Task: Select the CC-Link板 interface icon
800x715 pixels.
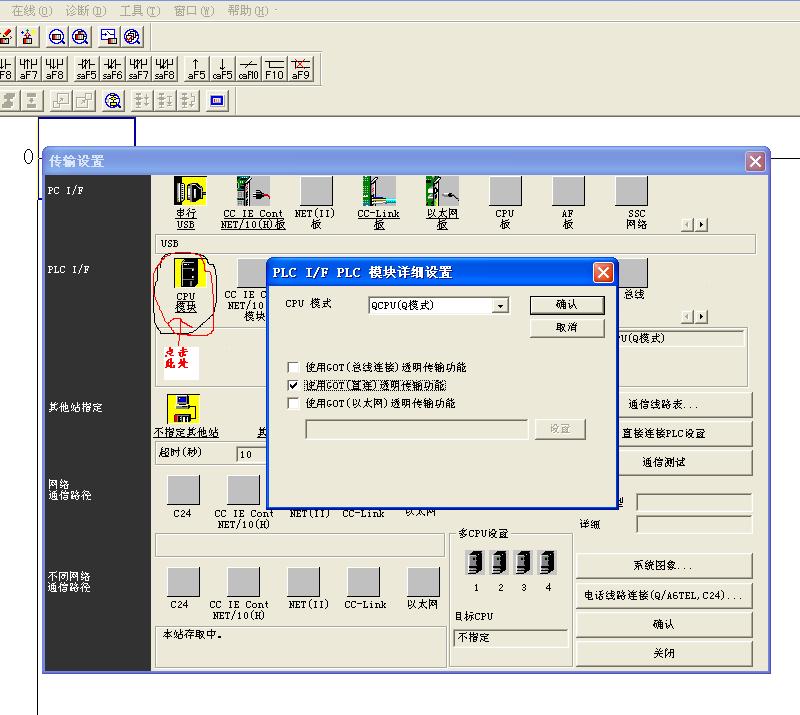Action: click(379, 191)
